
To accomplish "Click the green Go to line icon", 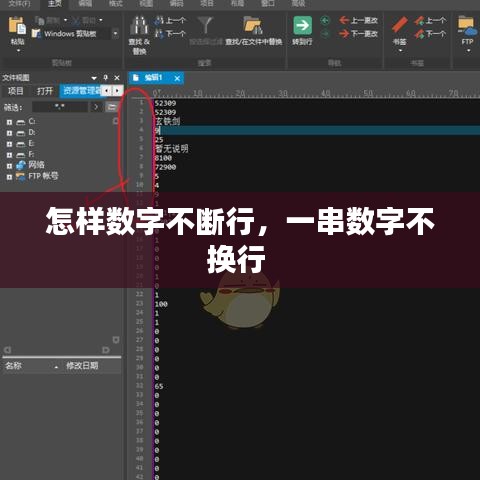I will pos(302,25).
